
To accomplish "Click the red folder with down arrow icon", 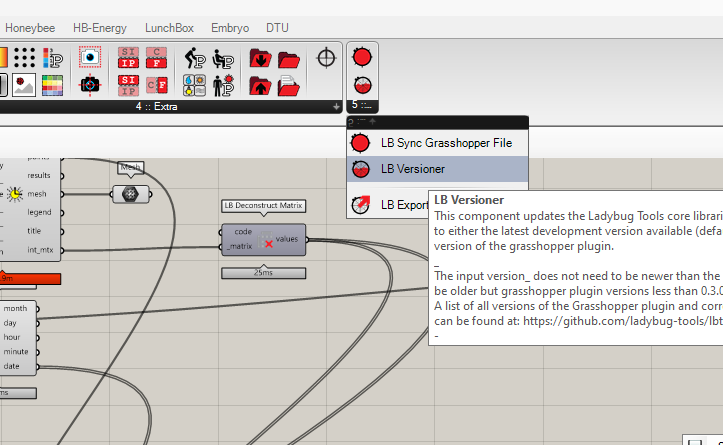I will click(260, 58).
